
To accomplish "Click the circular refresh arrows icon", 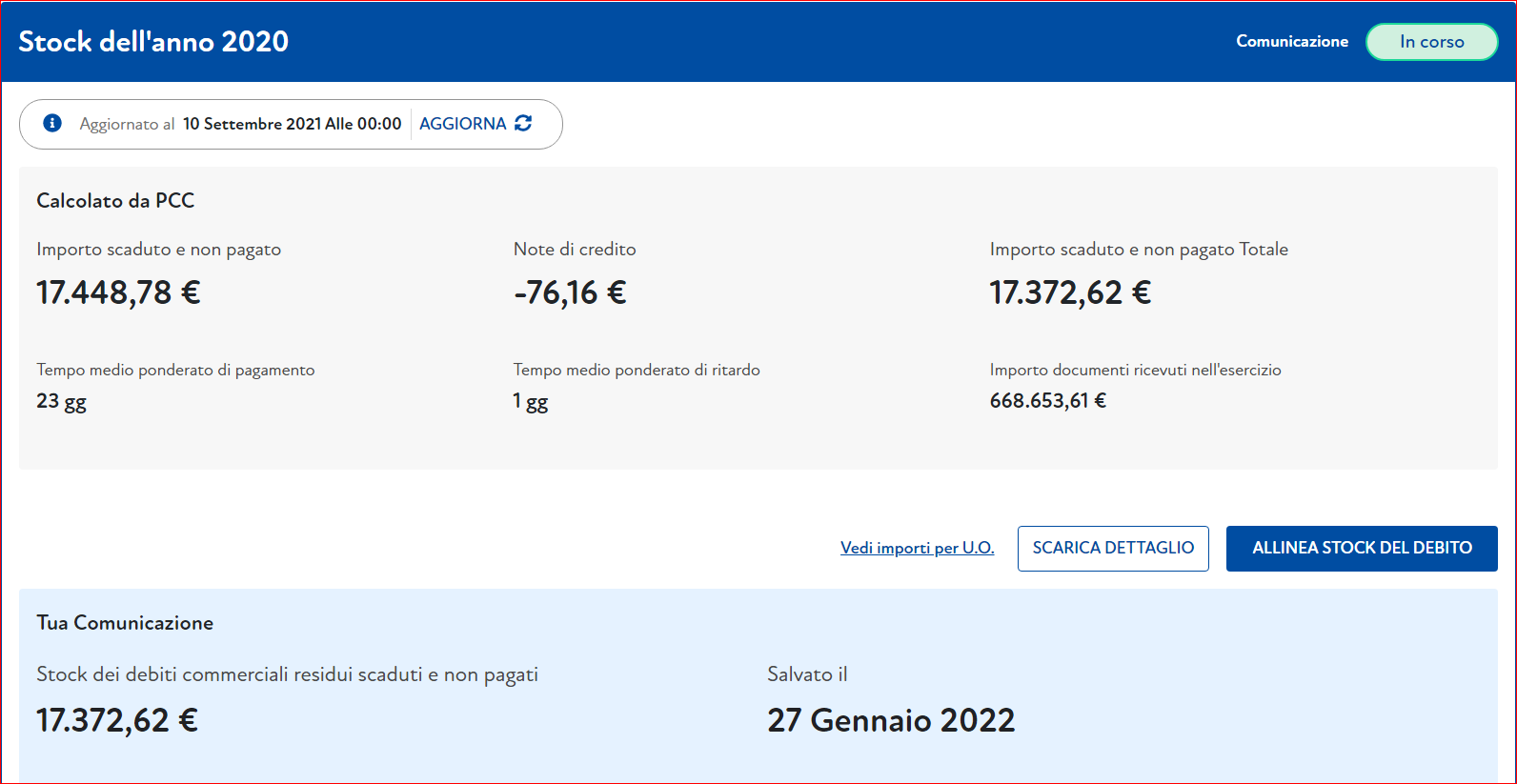I will coord(523,123).
